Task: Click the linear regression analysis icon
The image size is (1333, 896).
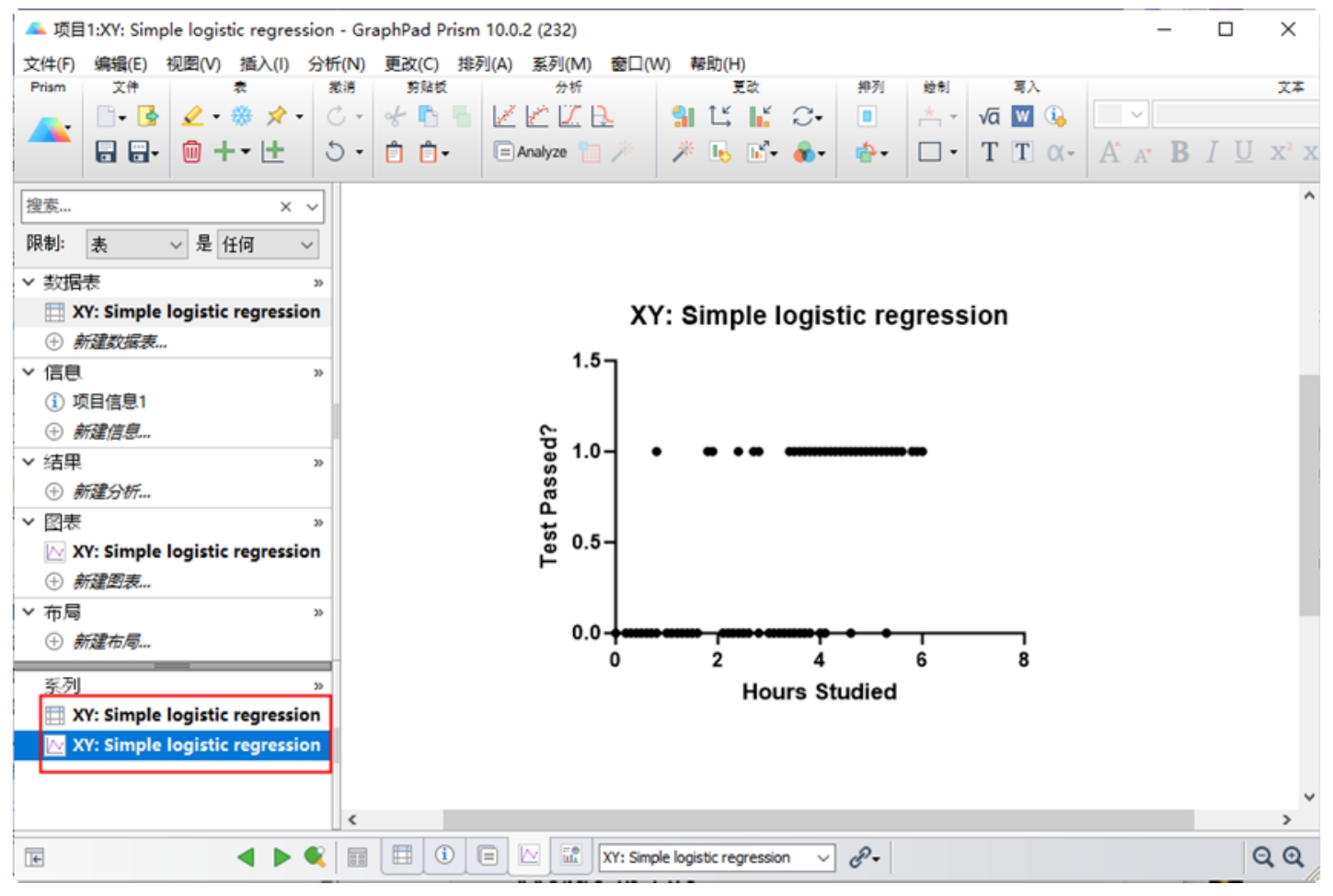Action: (504, 116)
